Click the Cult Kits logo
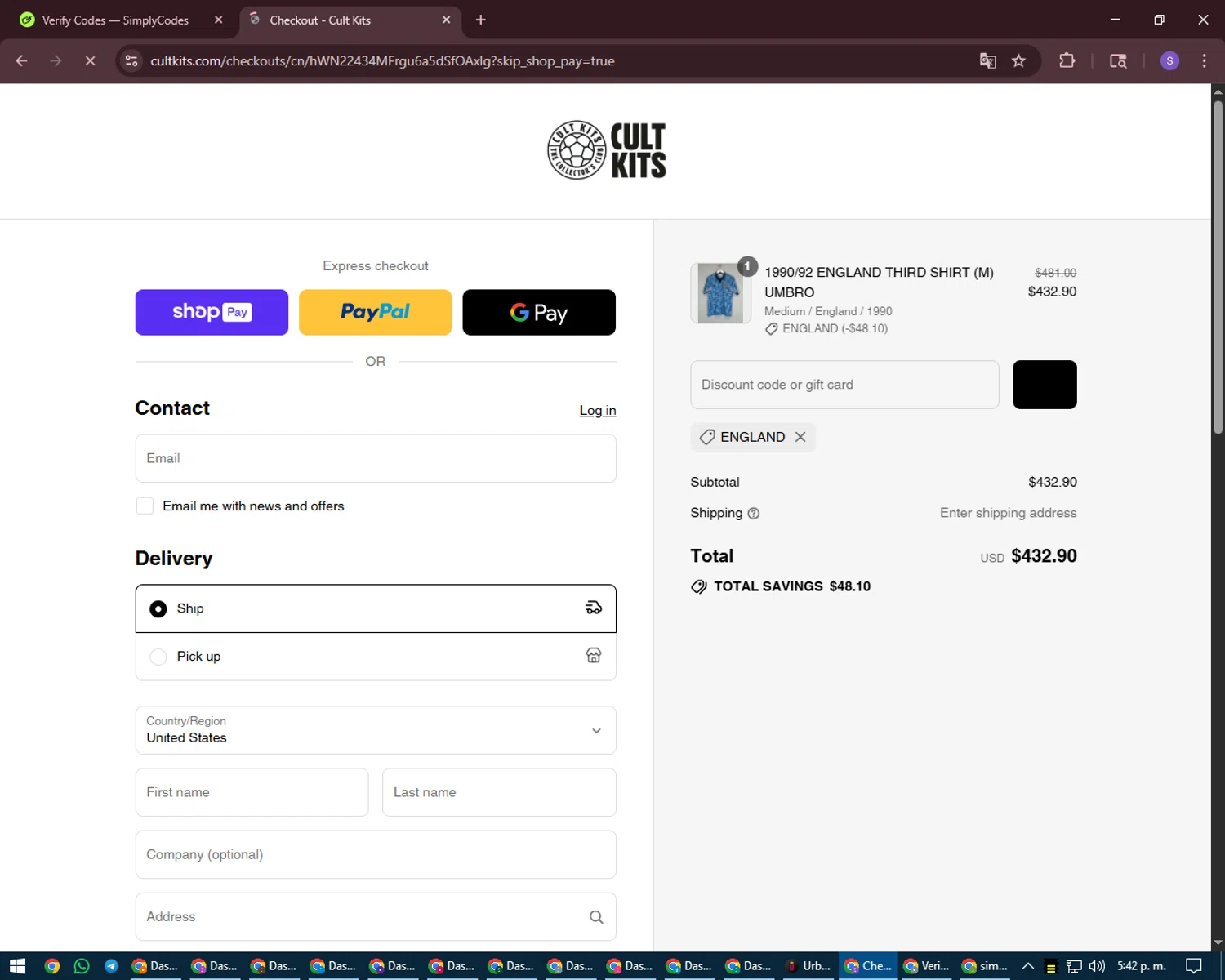 tap(606, 150)
